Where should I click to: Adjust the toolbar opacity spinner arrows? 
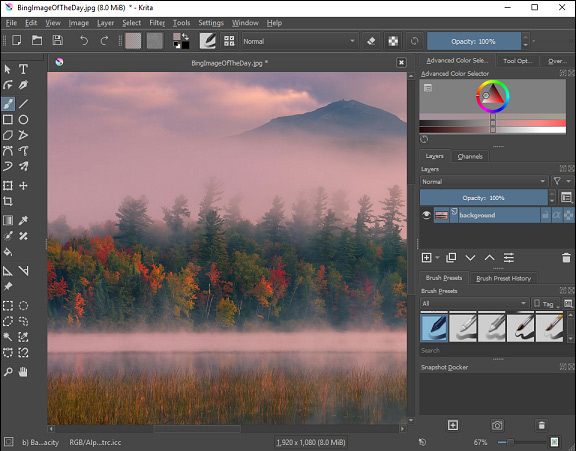tap(526, 41)
